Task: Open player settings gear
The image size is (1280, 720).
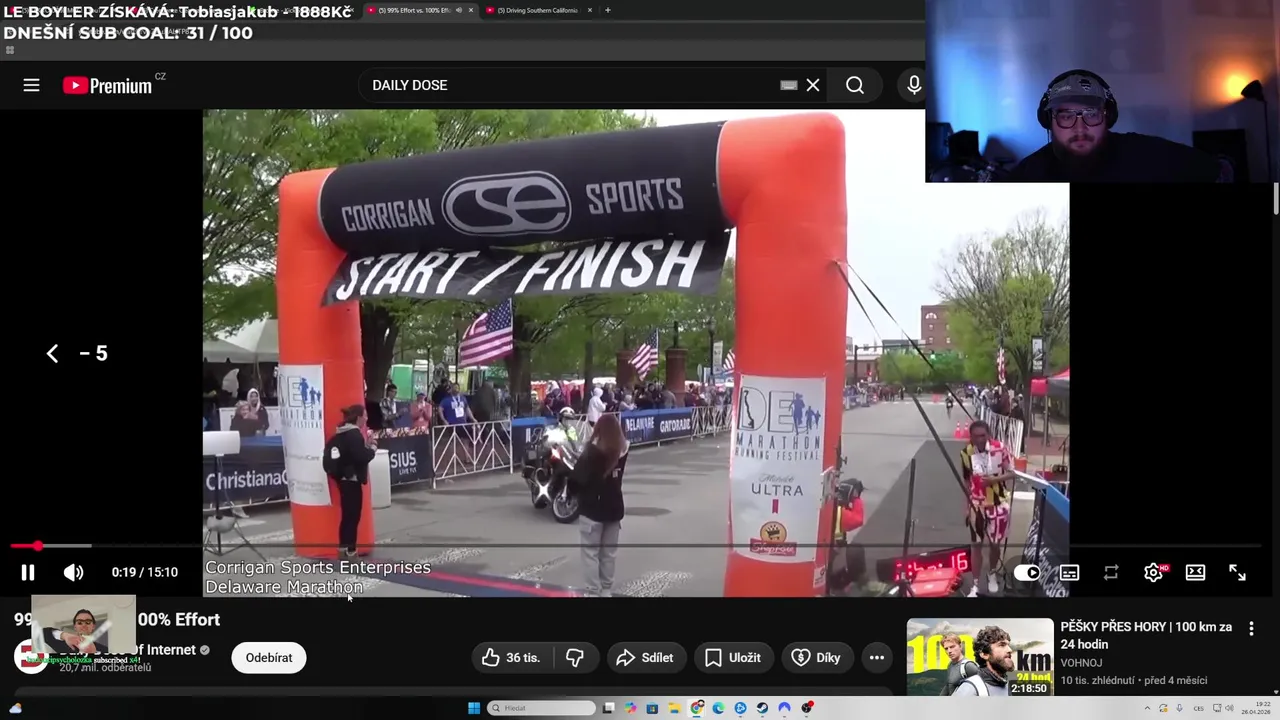Action: 1154,572
